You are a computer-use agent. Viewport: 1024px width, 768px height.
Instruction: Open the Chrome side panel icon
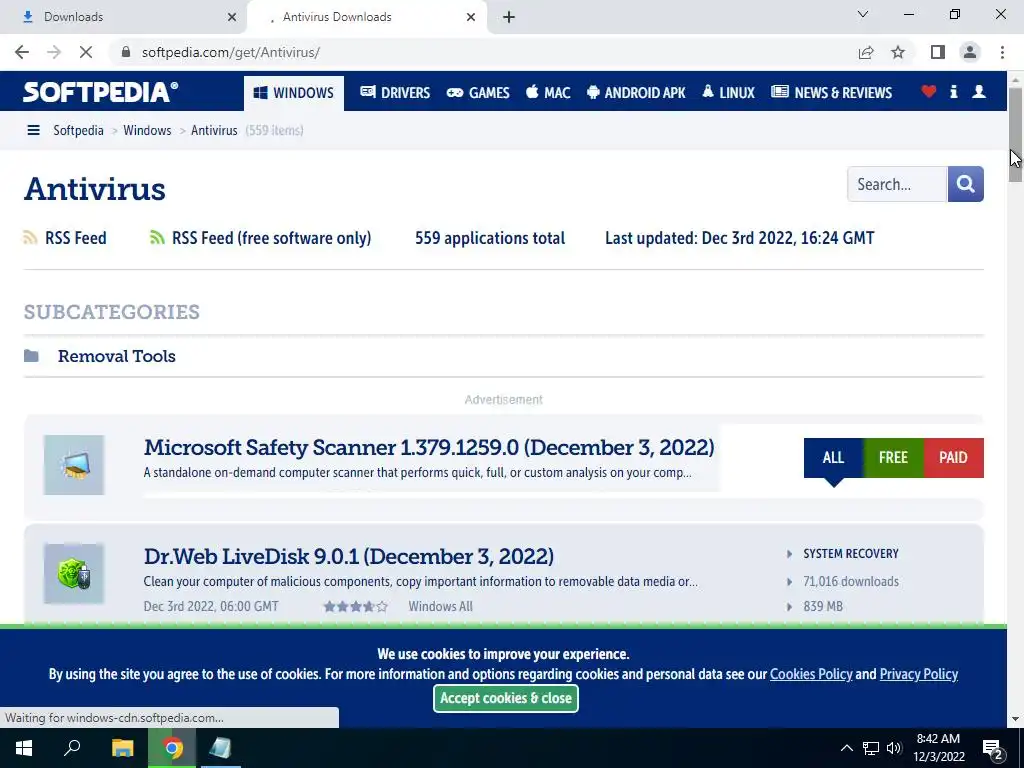tap(938, 52)
